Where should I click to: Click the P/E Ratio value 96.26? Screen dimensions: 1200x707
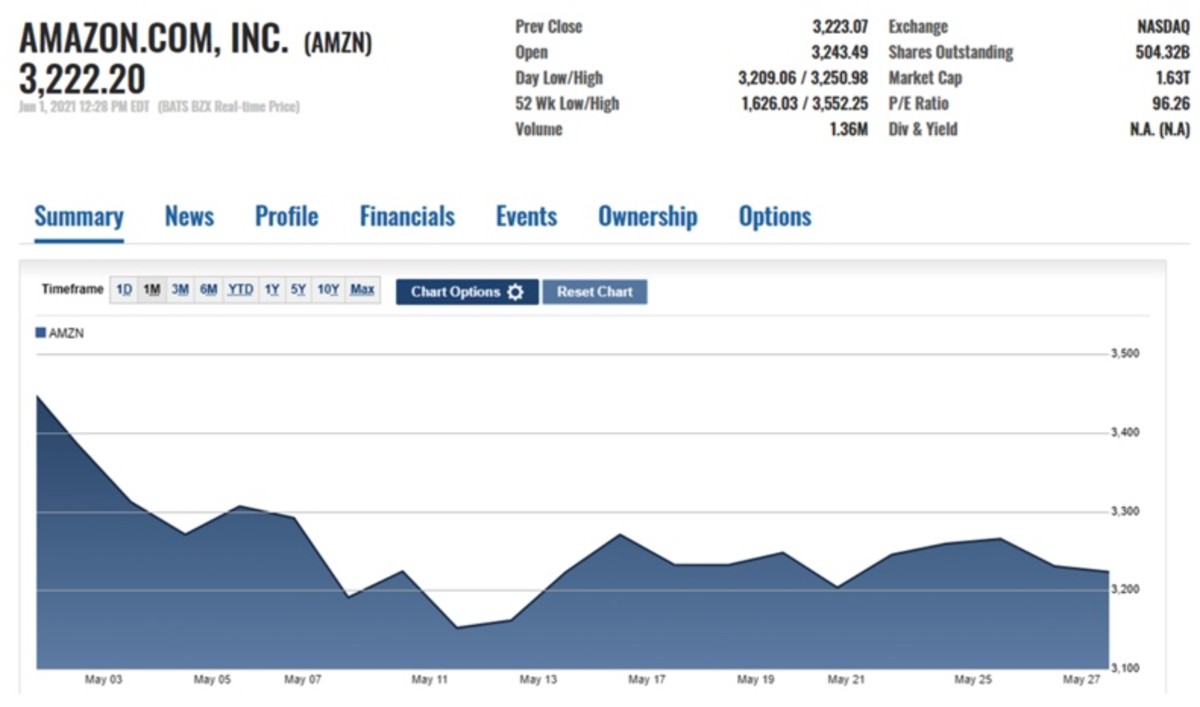tap(1171, 104)
